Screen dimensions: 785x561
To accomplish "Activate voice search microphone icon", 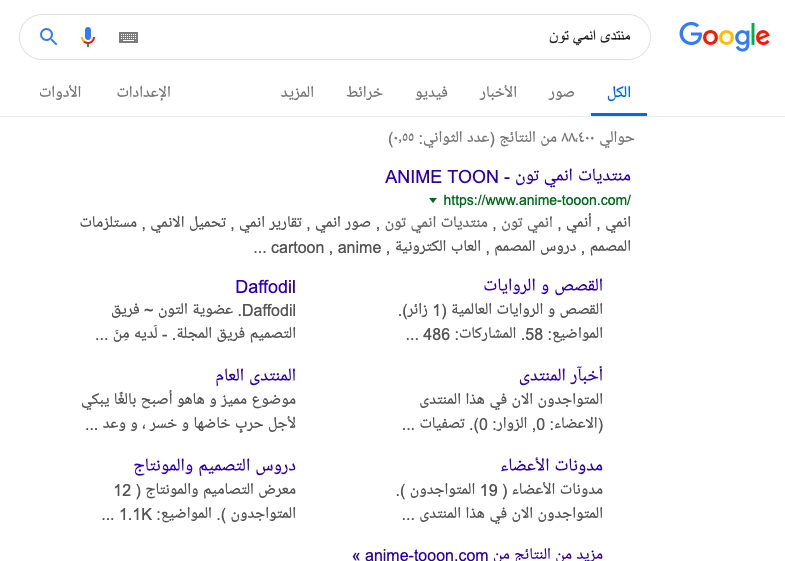I will [x=88, y=37].
